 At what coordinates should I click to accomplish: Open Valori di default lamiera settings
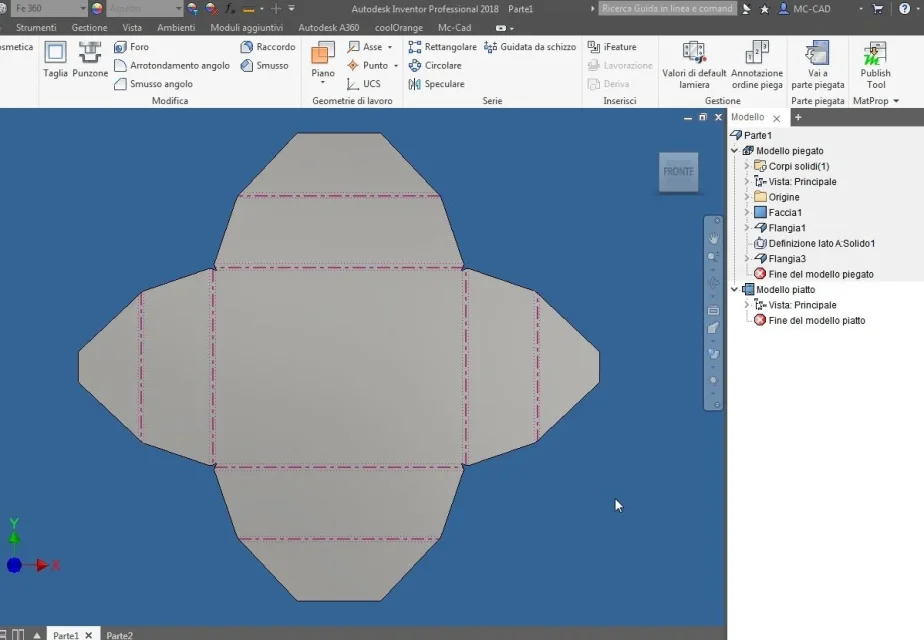[694, 65]
